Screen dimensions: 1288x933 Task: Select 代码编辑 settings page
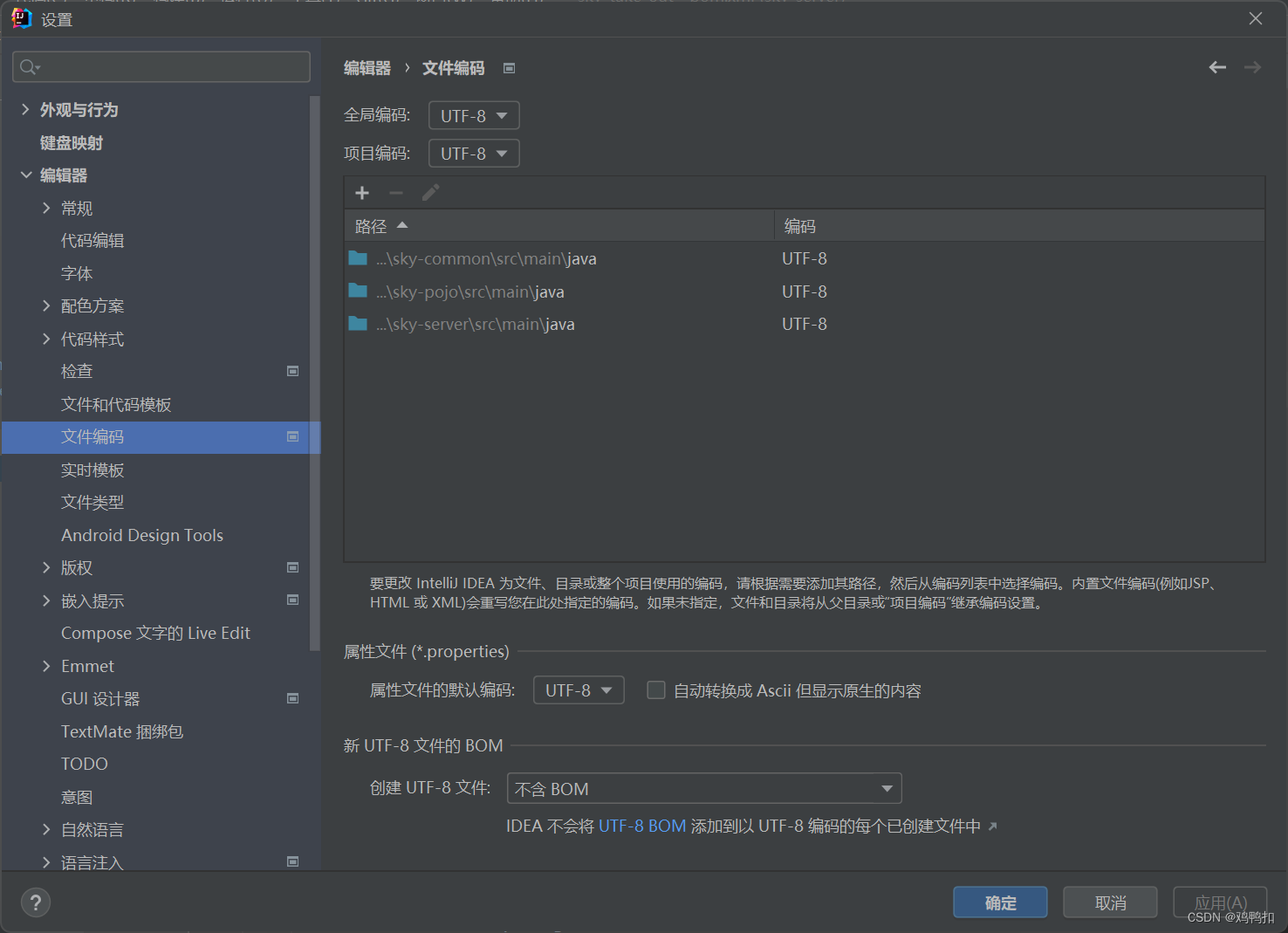92,240
